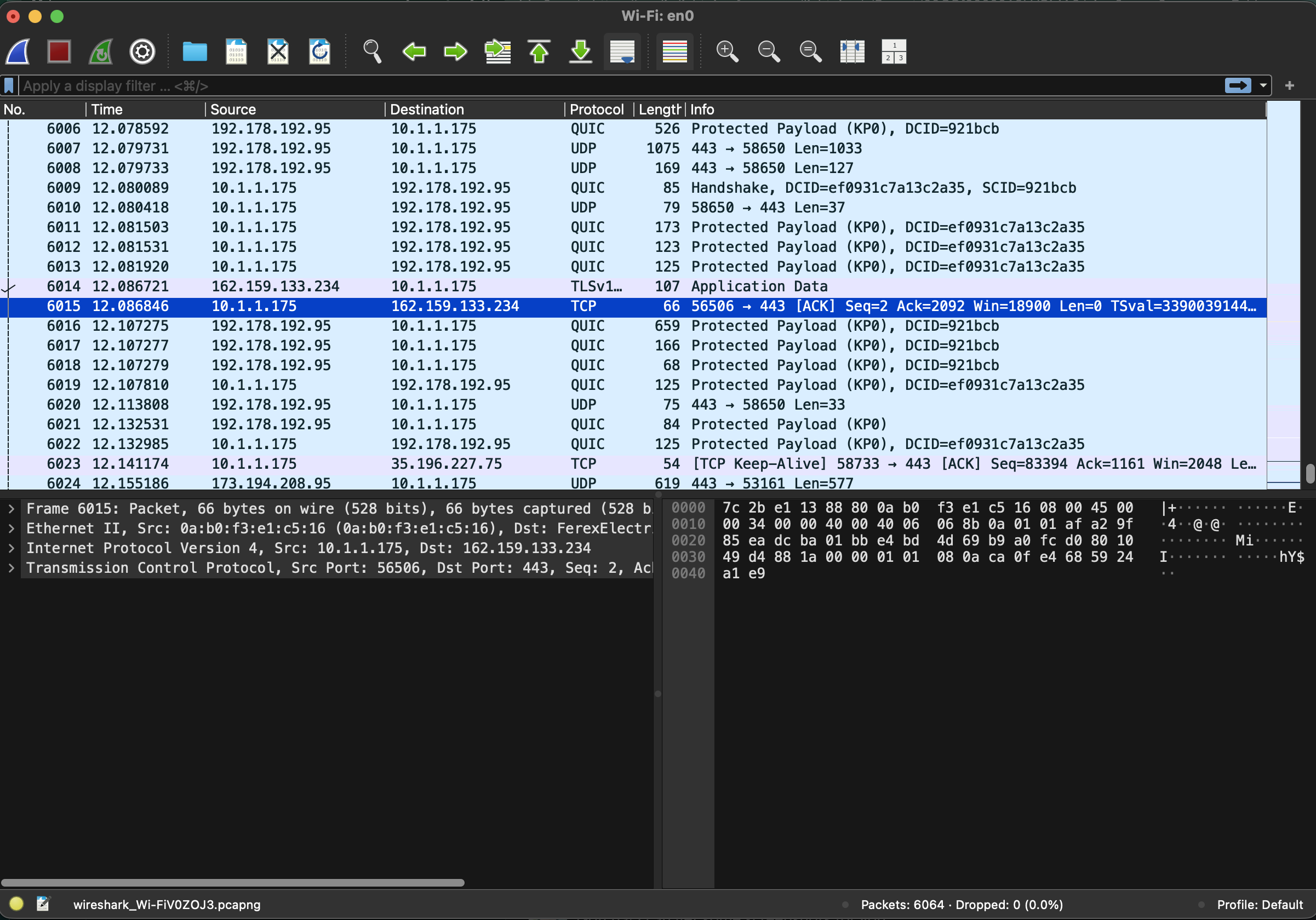The image size is (1316, 920).
Task: Expand the Frame 6015 tree row
Action: pos(11,509)
